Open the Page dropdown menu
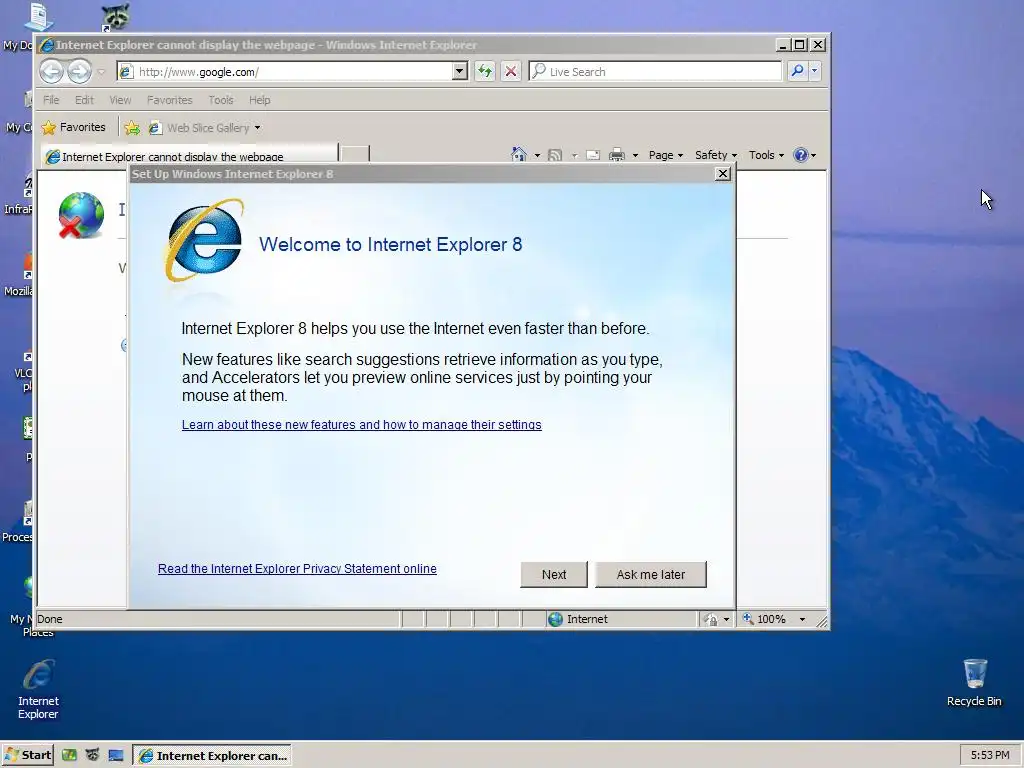The image size is (1024, 768). tap(665, 155)
